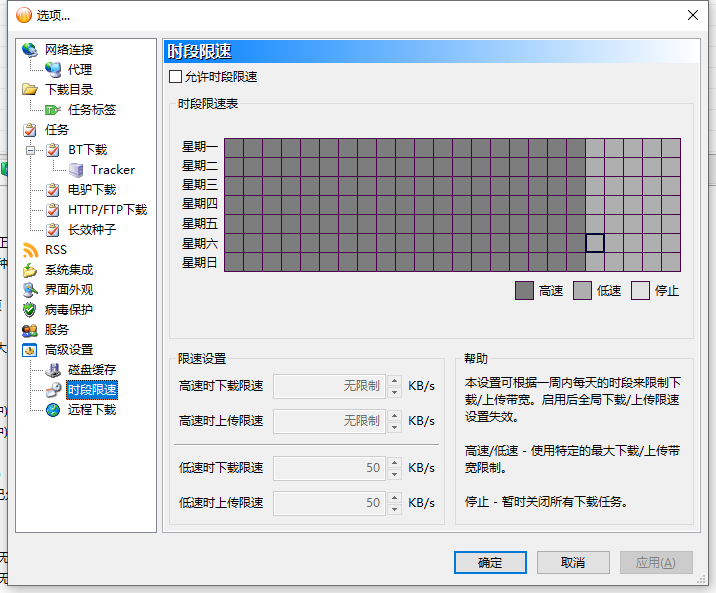Screen dimensions: 716x593
Task: Click the globe icon beside 远程下载
Action: (53, 409)
